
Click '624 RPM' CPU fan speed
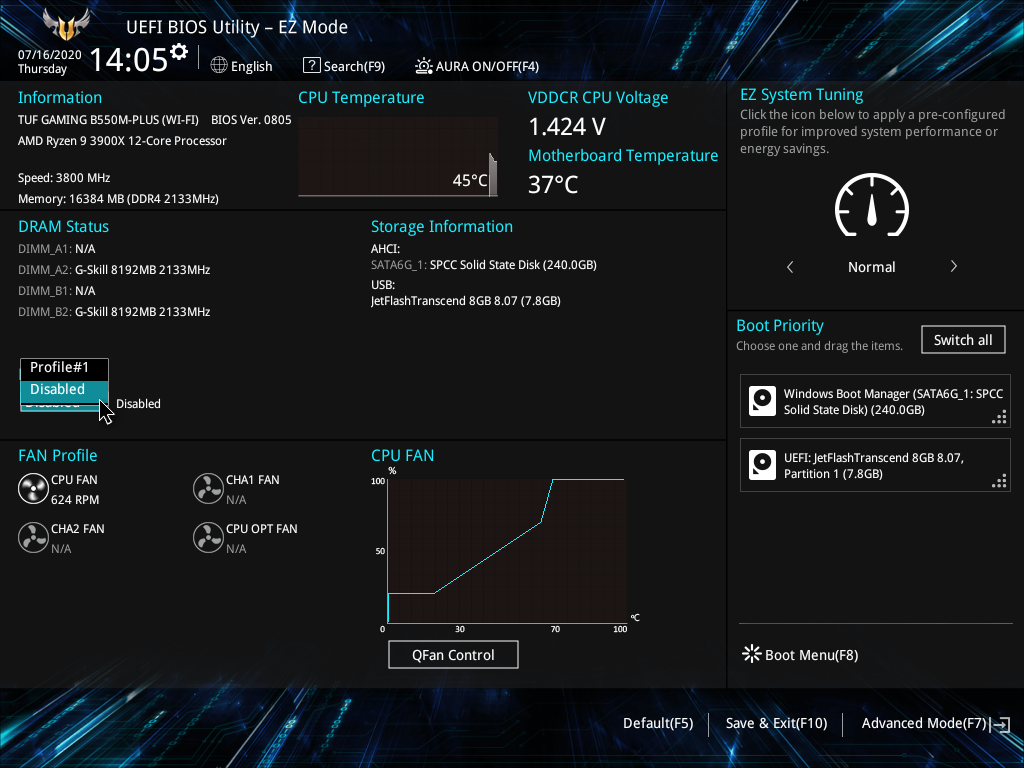(75, 500)
